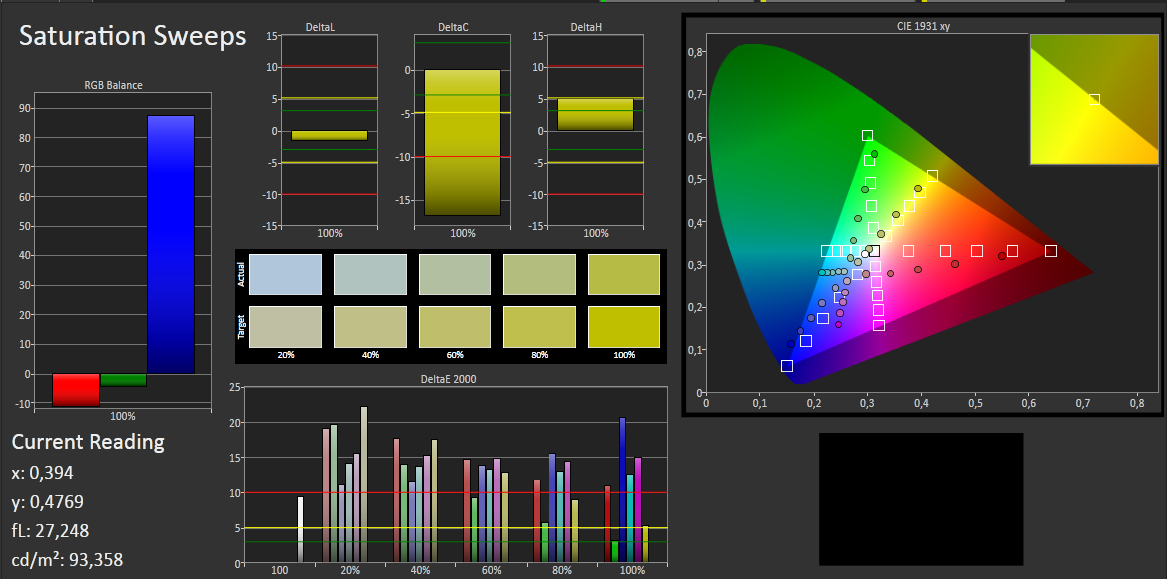Click the 60% Target color swatch
1167x579 pixels.
coord(455,327)
